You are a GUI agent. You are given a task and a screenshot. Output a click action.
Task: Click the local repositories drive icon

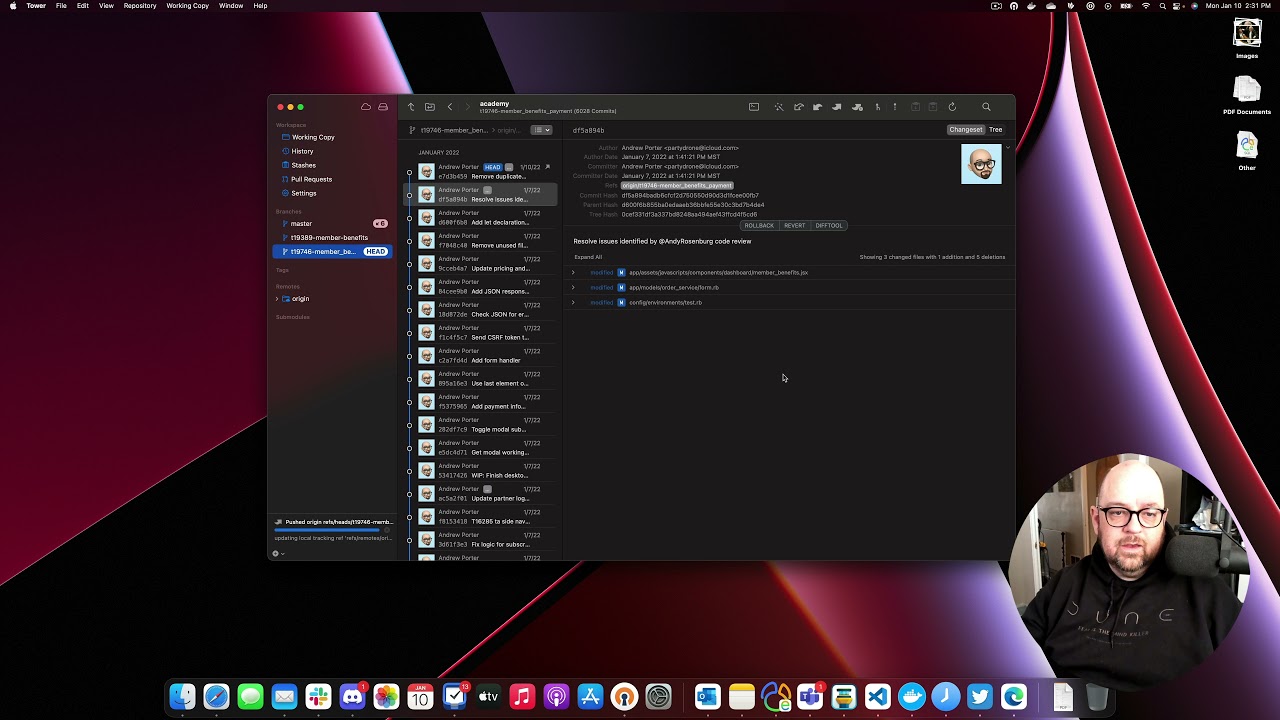pos(383,107)
